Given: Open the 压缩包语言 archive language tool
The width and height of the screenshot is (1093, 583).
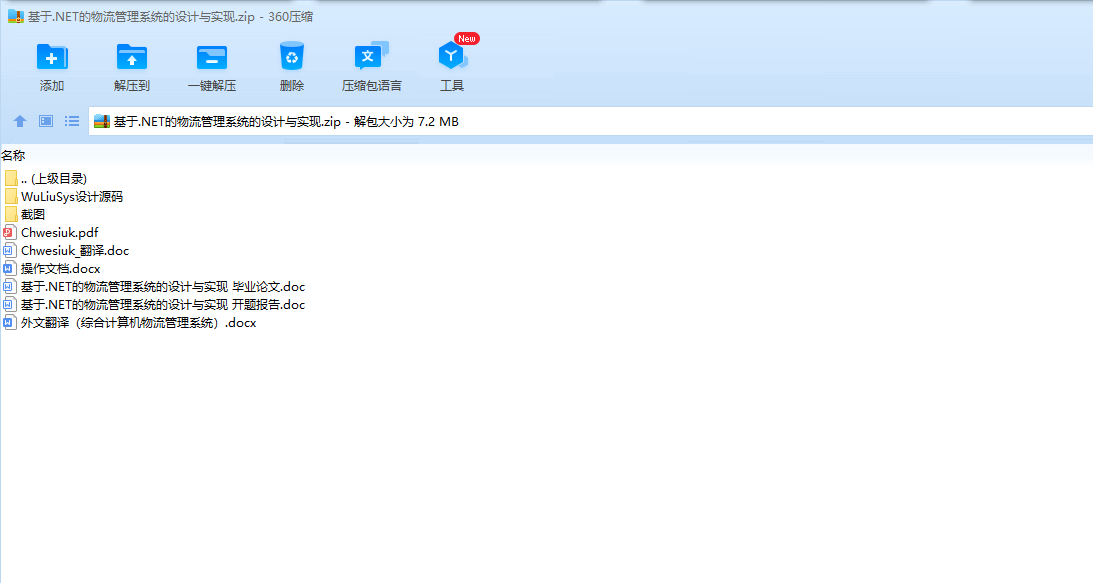Looking at the screenshot, I should 371,56.
